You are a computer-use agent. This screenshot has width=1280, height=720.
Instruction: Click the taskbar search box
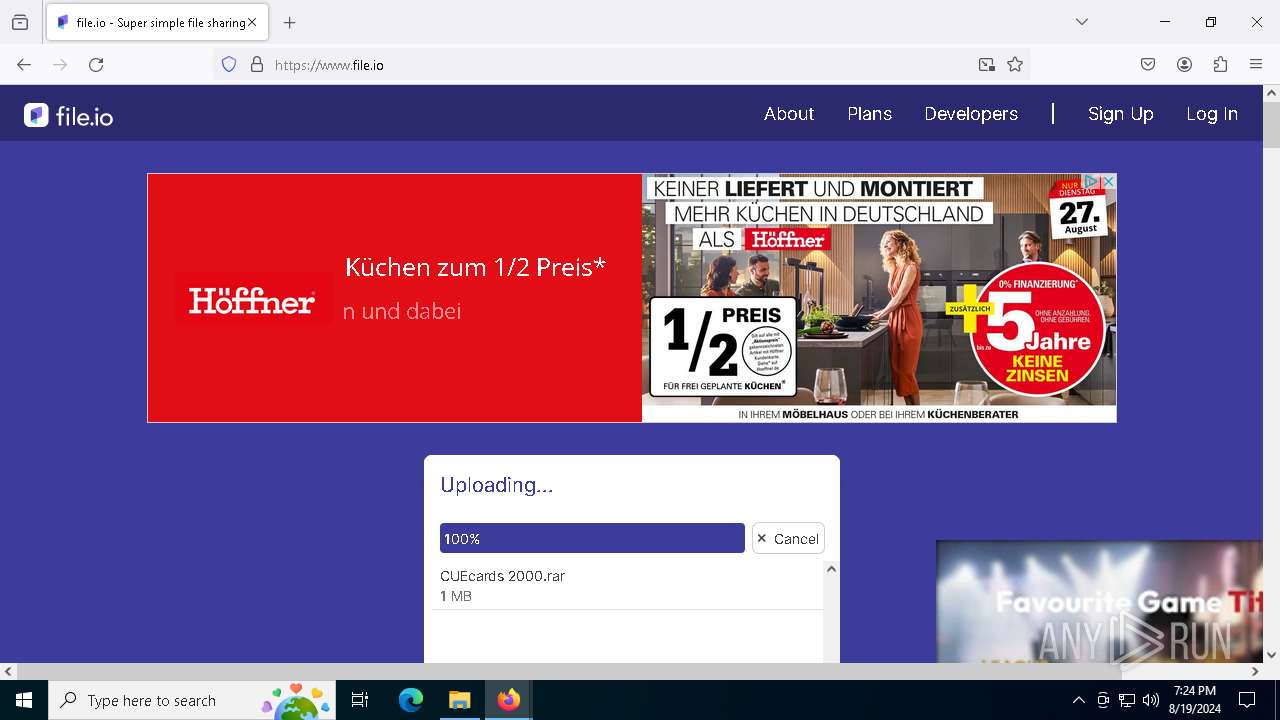coord(192,700)
